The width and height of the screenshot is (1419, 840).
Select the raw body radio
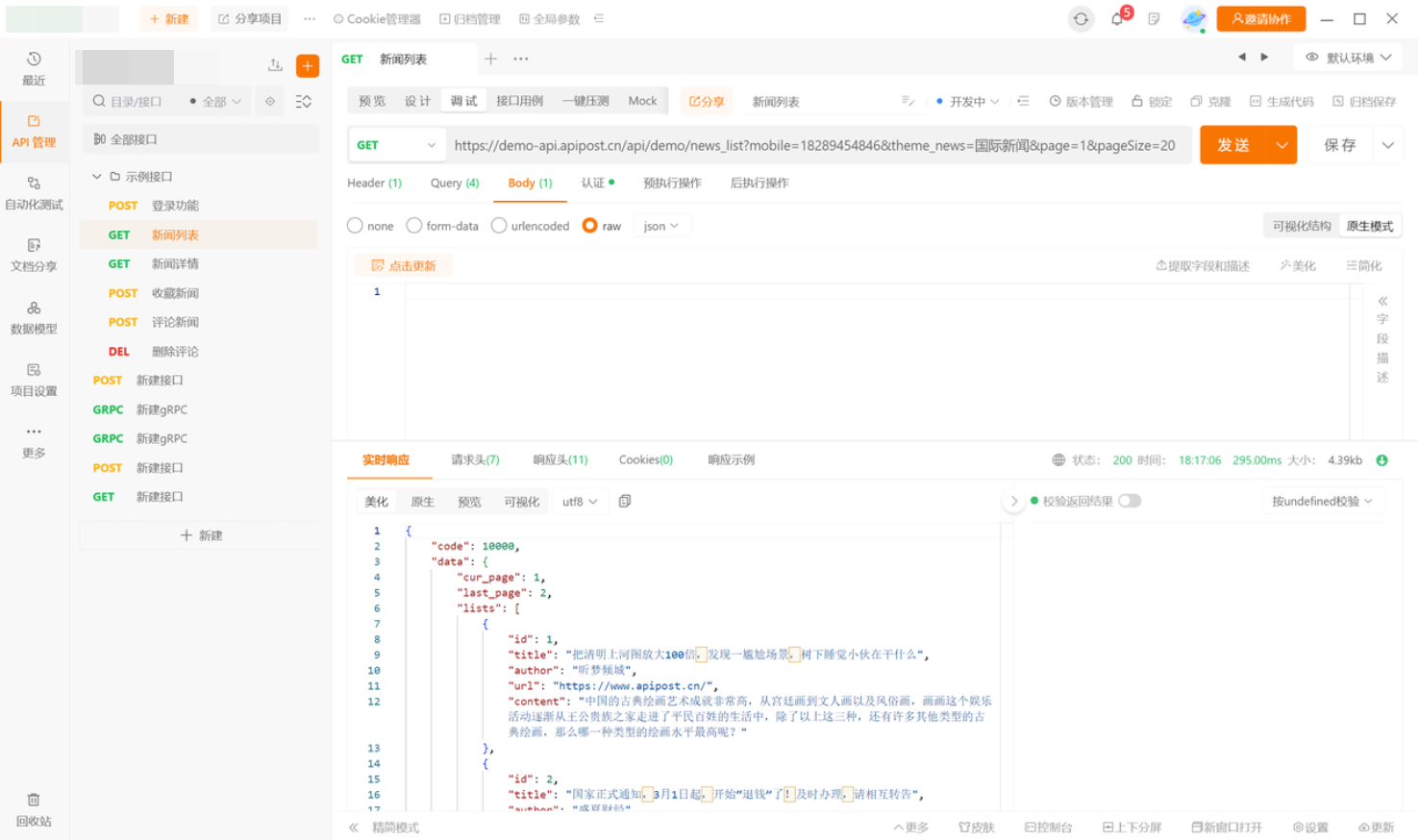[590, 226]
